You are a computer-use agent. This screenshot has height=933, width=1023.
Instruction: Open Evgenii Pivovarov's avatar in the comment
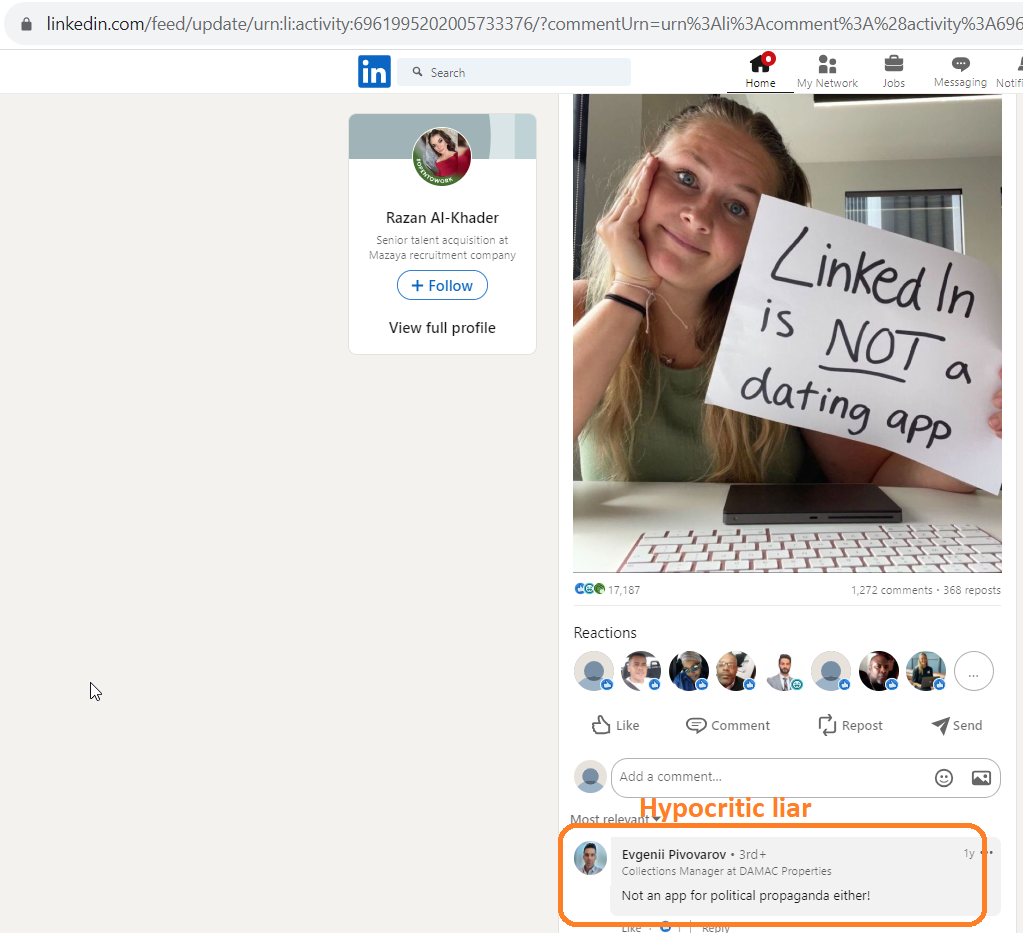(590, 858)
